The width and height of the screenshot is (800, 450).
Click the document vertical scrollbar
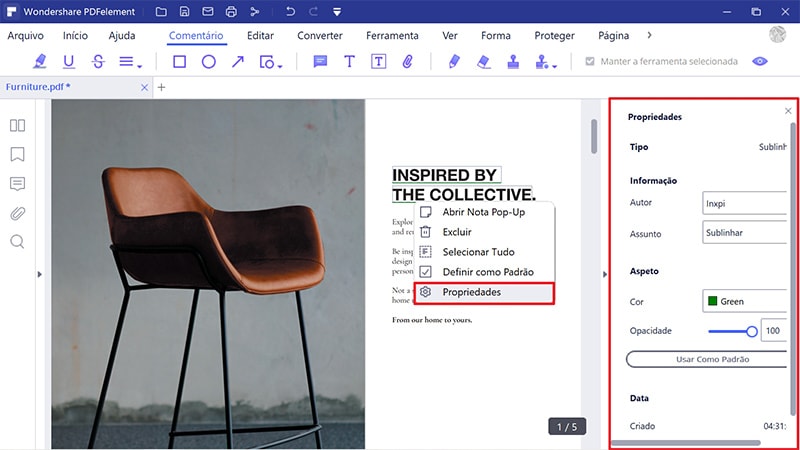pyautogui.click(x=594, y=136)
